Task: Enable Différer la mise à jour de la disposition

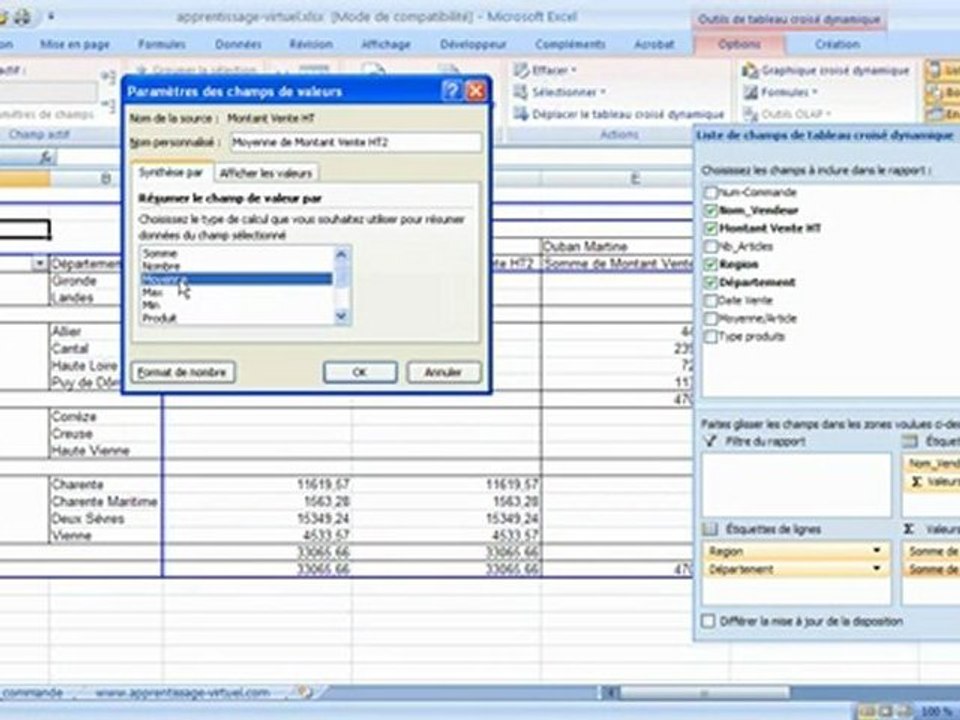Action: (x=708, y=621)
